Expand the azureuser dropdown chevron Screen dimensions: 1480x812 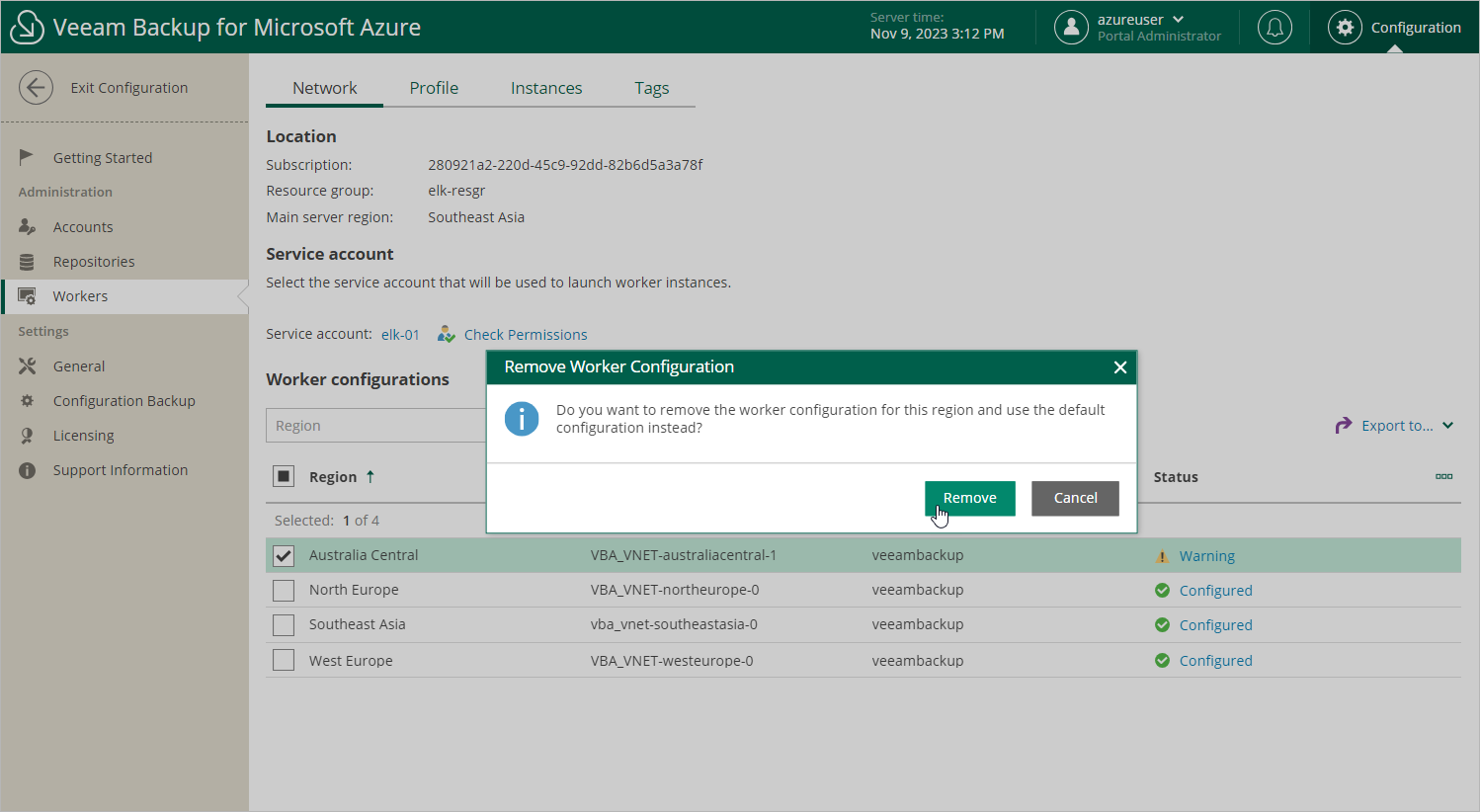1179,20
